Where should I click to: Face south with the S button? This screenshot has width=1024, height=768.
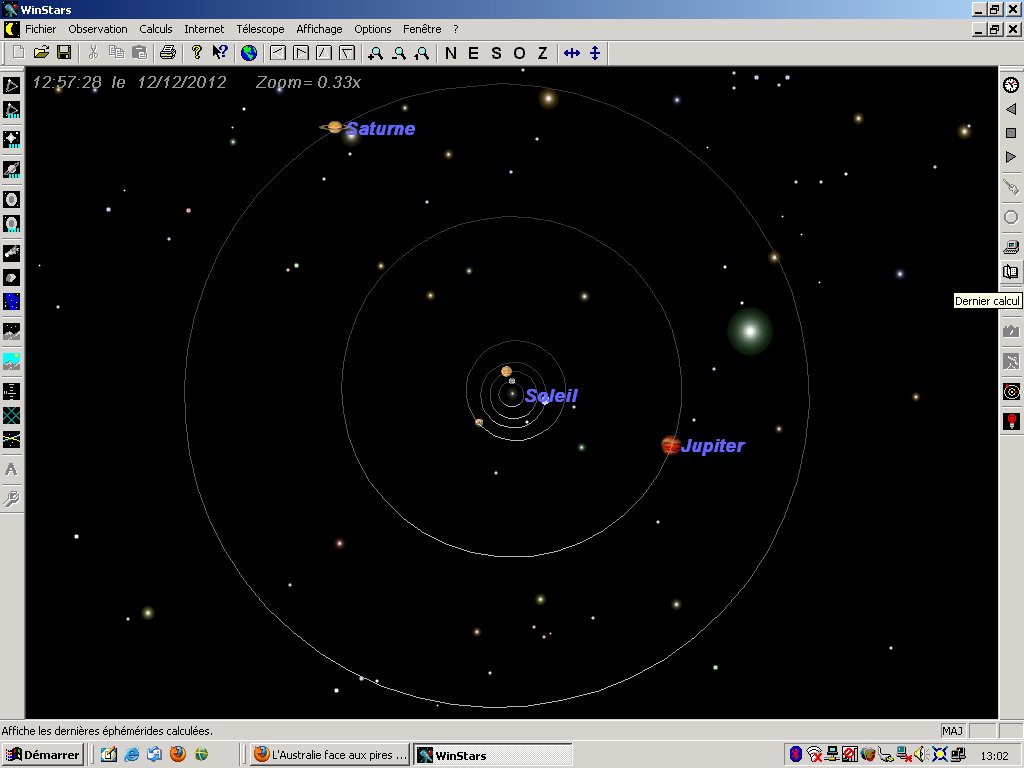496,53
